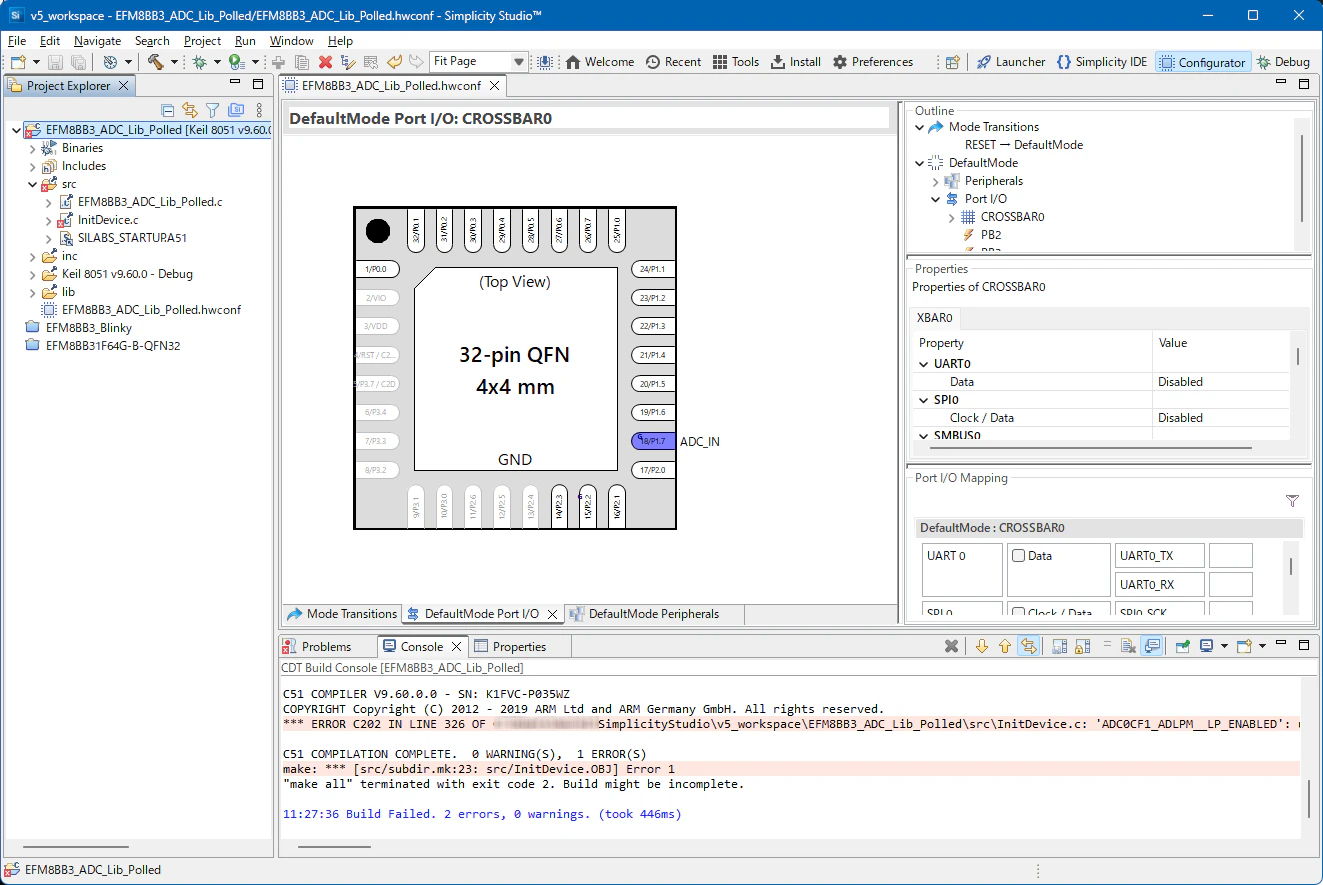Click the red X delete icon in main toolbar
The image size is (1323, 885).
point(325,62)
